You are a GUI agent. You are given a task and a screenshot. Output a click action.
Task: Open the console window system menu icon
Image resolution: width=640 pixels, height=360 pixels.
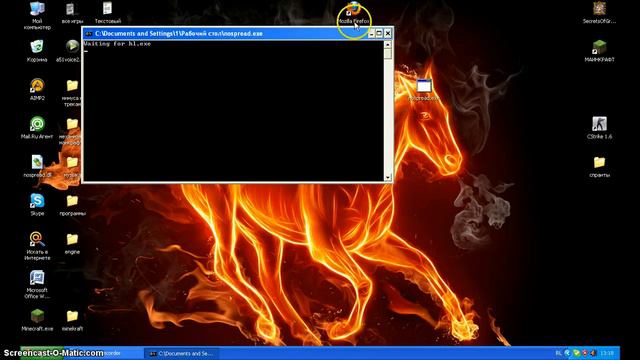point(89,33)
